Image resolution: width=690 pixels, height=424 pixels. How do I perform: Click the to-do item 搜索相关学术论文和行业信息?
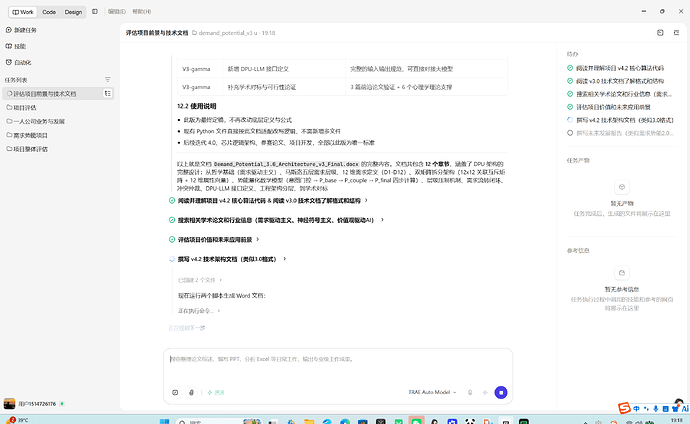(620, 94)
